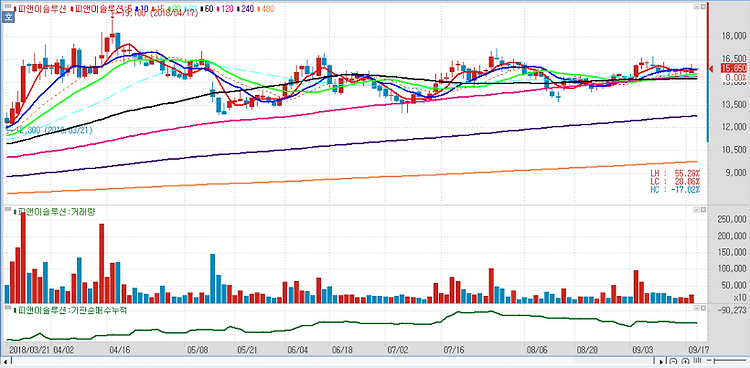The image size is (750, 368).
Task: Click the current price tag 15,650
Action: click(x=733, y=68)
